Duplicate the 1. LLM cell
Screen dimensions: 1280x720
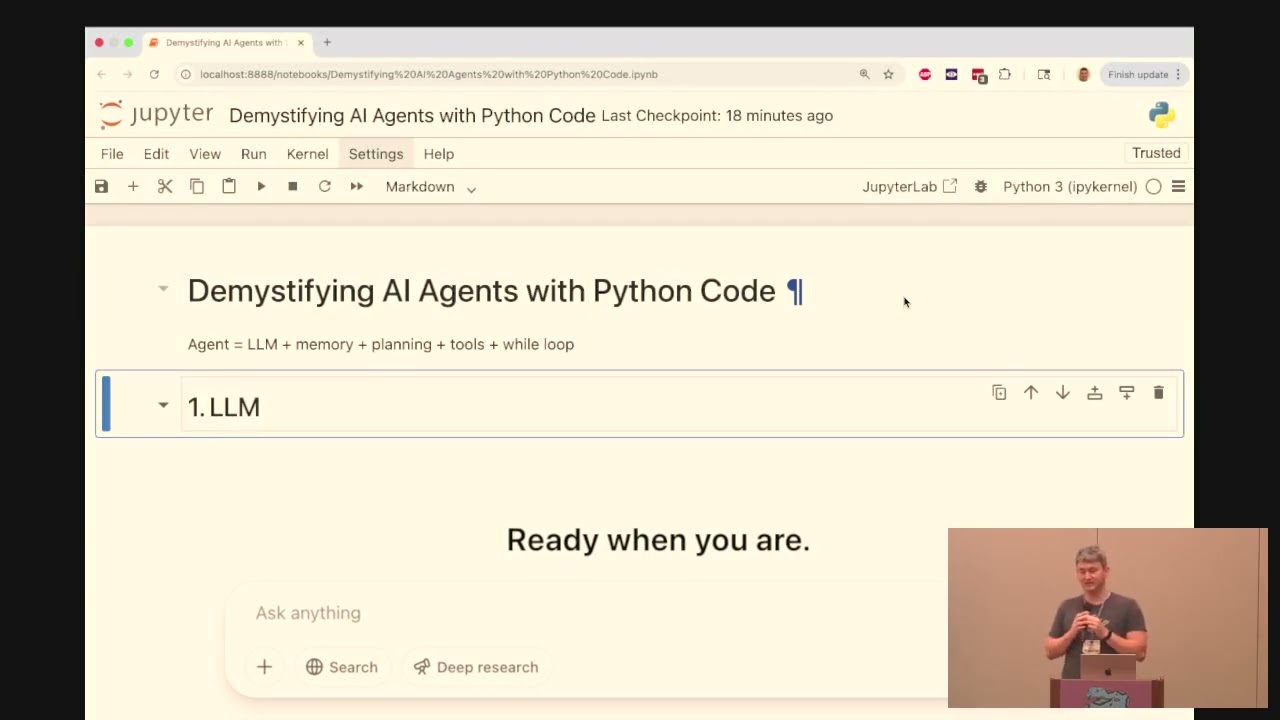point(999,393)
